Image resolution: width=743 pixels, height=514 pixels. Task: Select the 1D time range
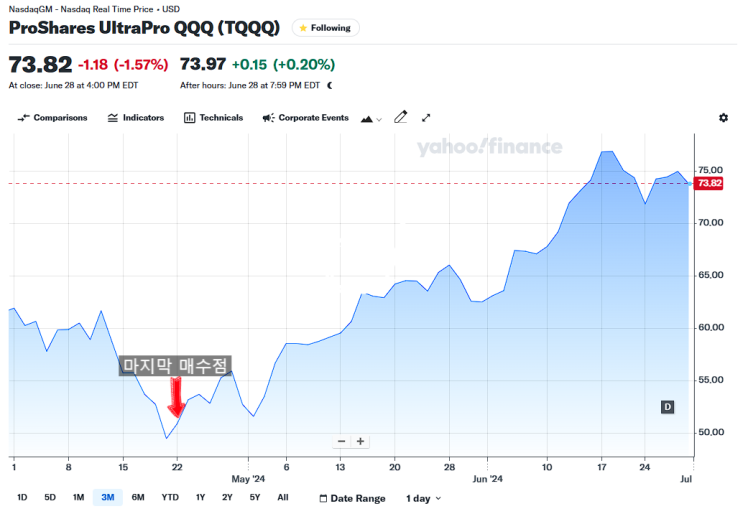click(22, 497)
